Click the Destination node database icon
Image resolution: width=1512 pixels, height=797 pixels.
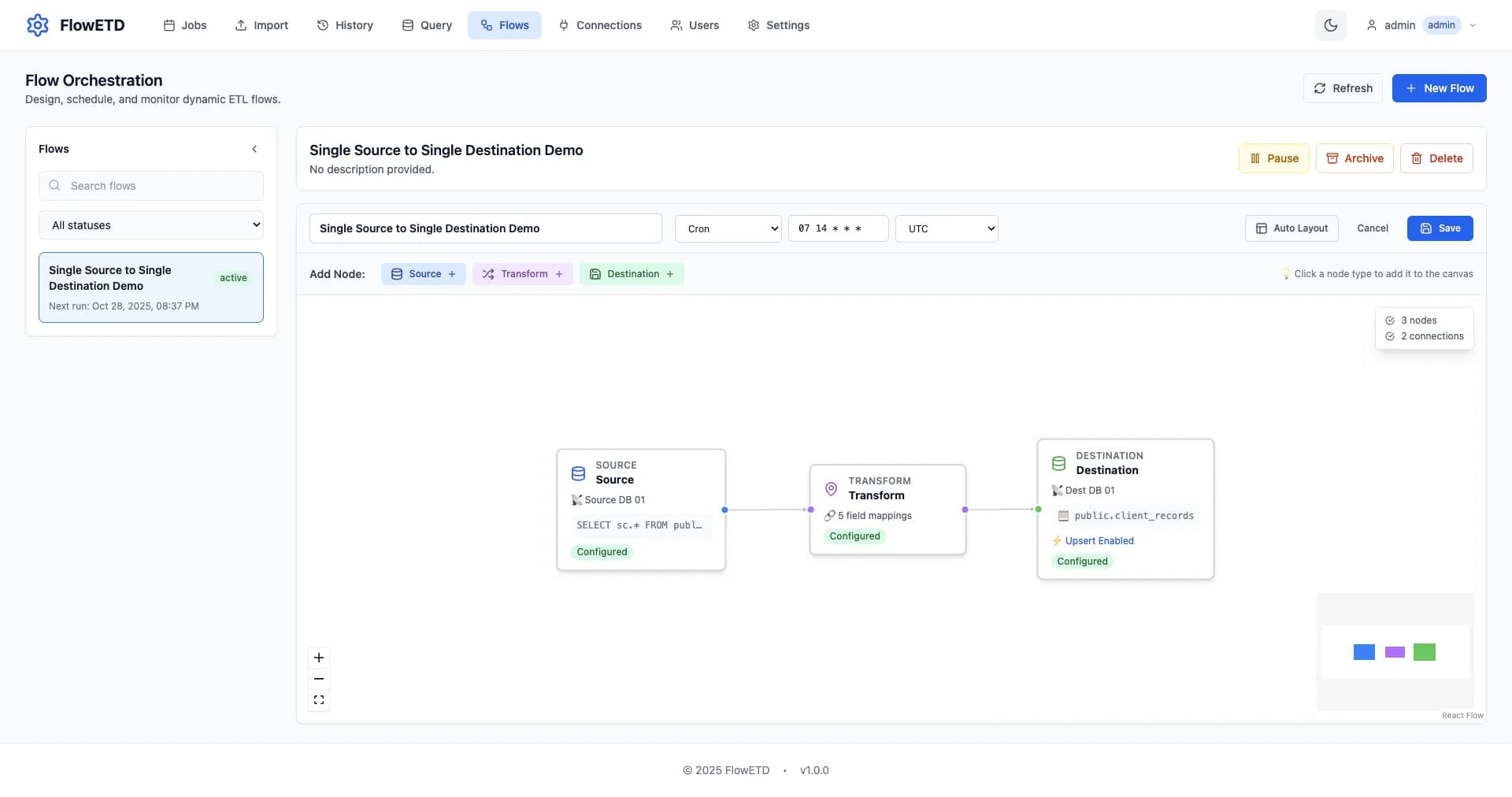pos(1059,464)
